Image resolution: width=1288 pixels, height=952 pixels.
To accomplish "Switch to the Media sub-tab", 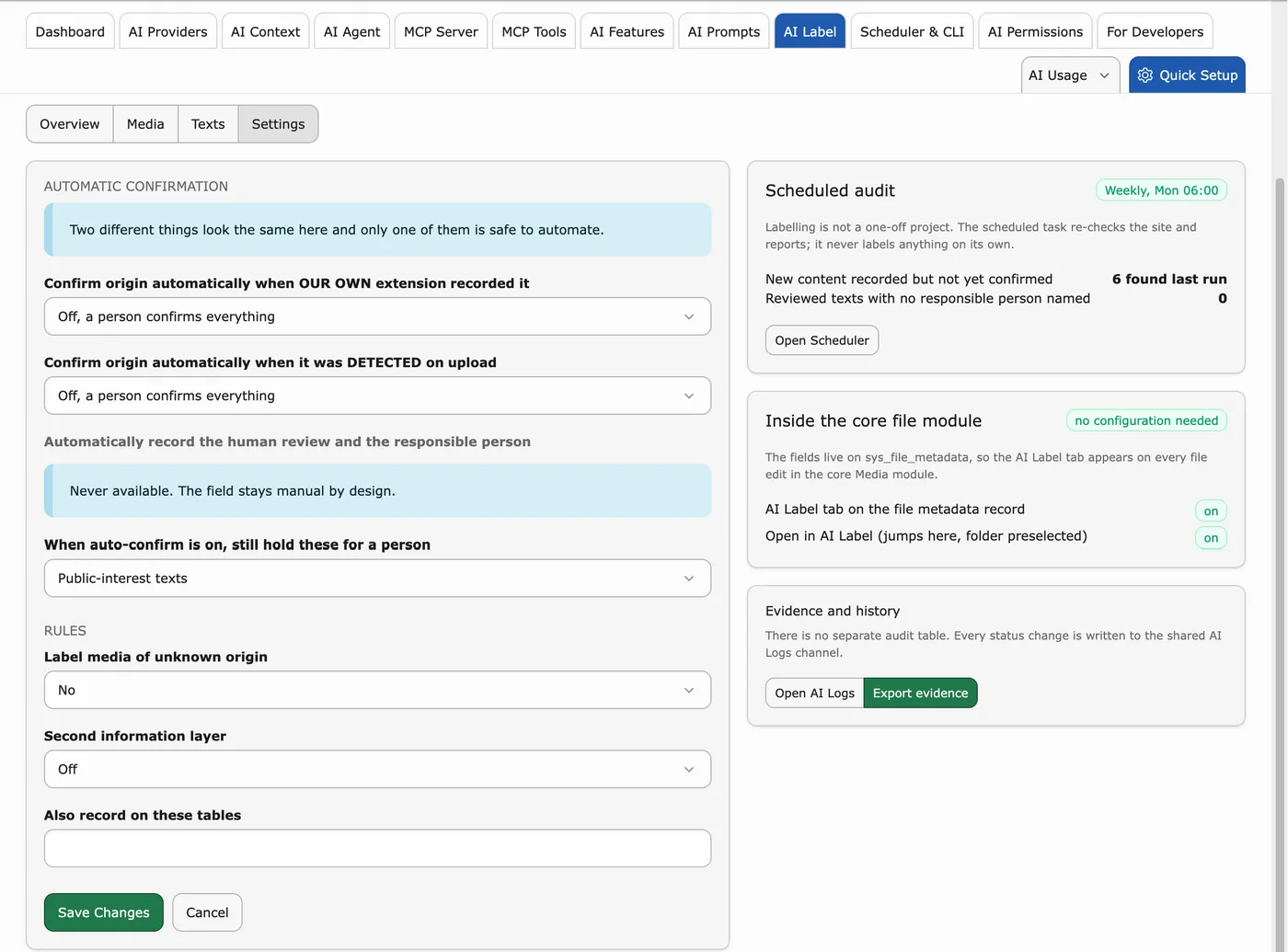I will (x=145, y=124).
